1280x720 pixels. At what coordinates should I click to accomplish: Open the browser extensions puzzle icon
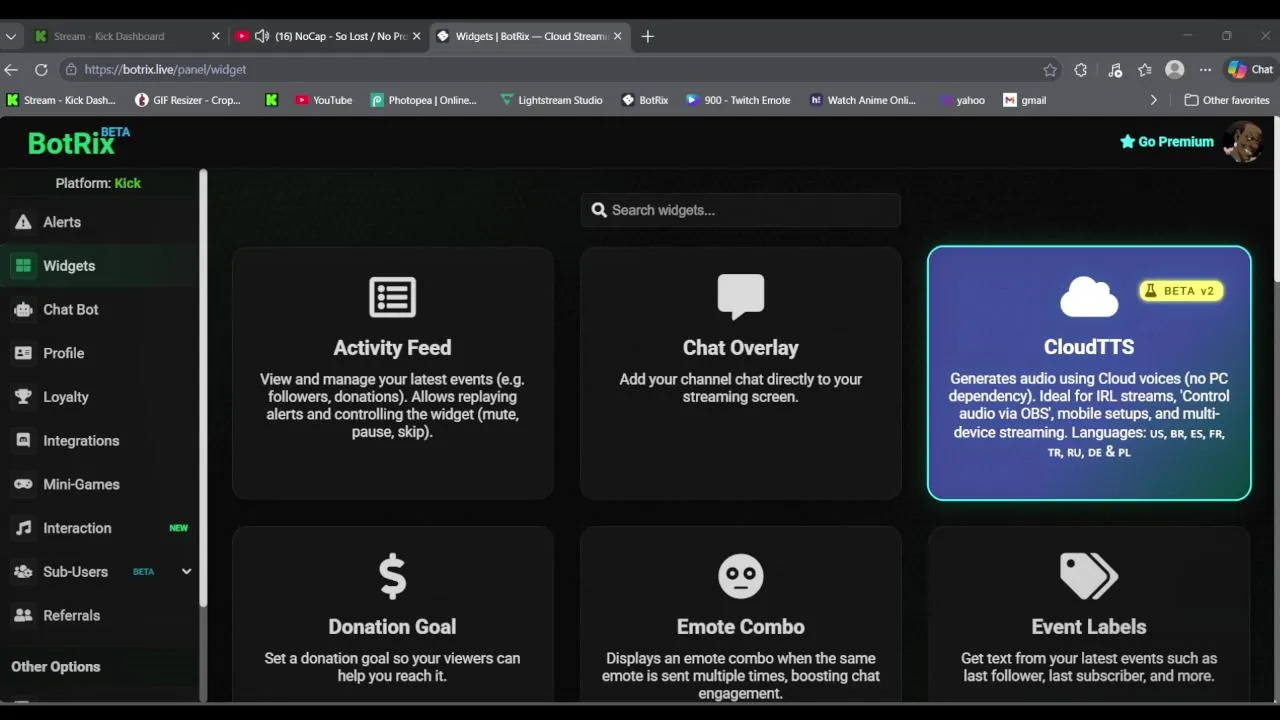pos(1081,70)
